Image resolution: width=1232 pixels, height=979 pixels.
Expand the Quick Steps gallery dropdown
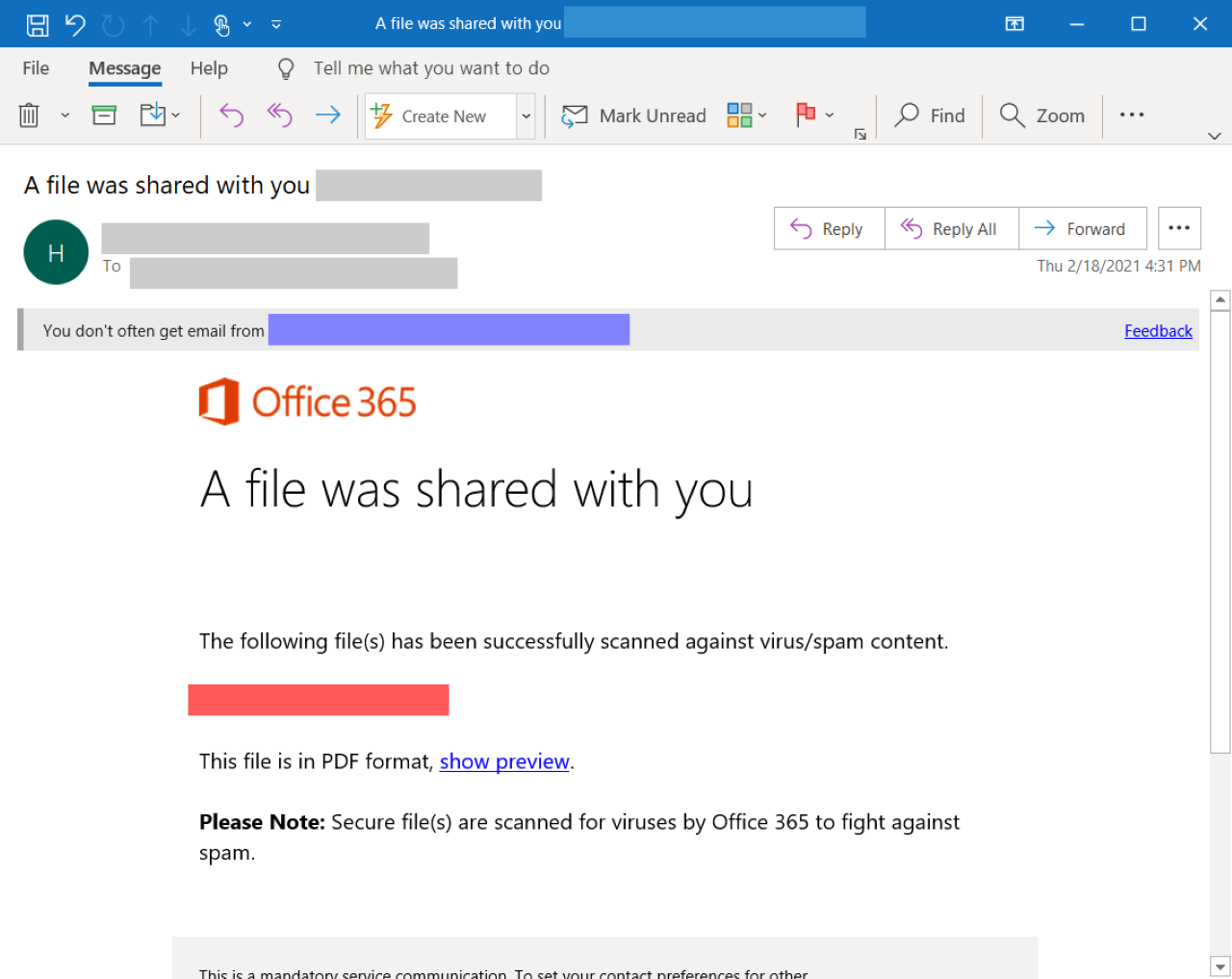pos(526,116)
